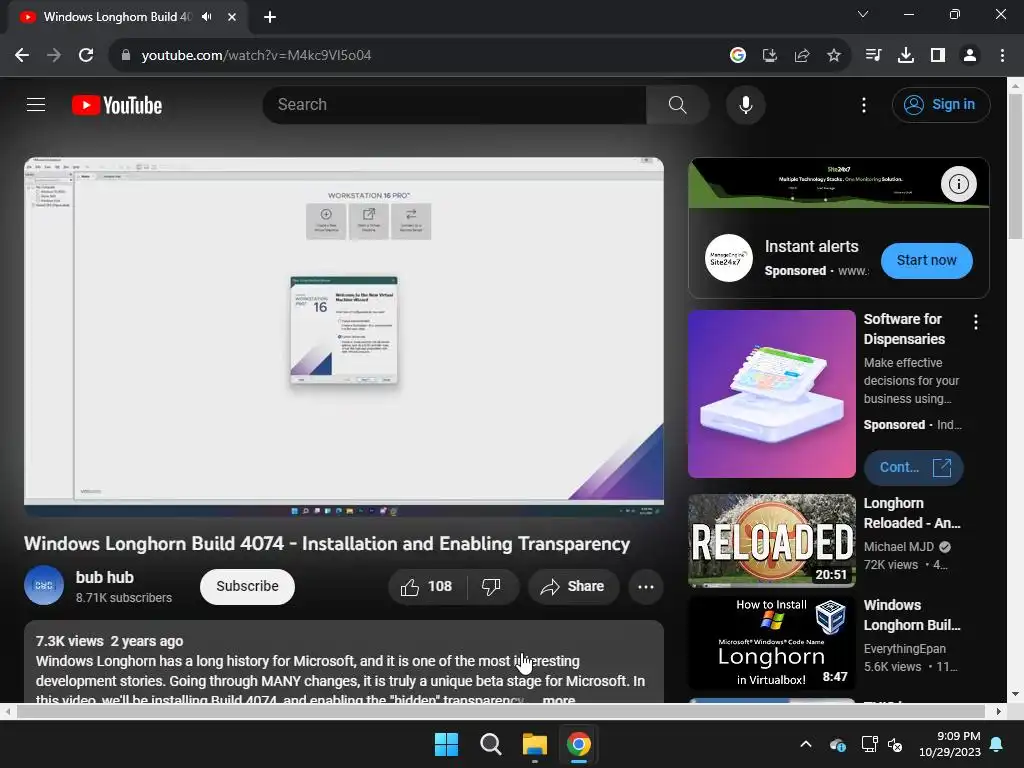Open more actions ellipsis under video
The width and height of the screenshot is (1024, 768).
pos(645,586)
